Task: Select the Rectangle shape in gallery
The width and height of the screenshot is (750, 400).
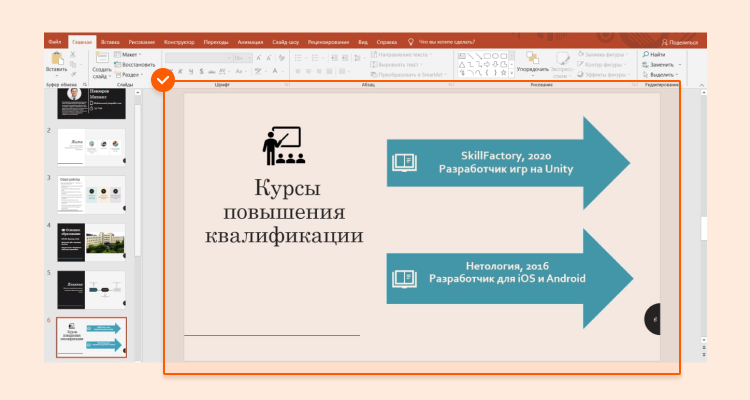Action: 487,56
